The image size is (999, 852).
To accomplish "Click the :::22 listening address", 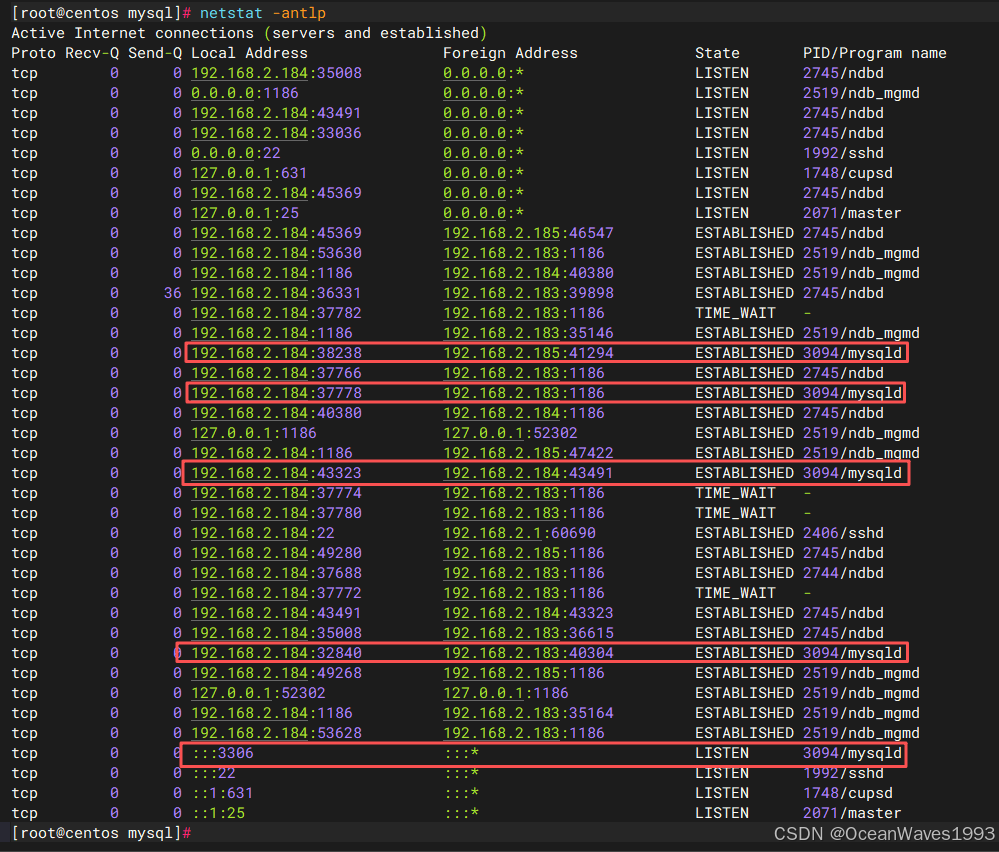I will [213, 773].
